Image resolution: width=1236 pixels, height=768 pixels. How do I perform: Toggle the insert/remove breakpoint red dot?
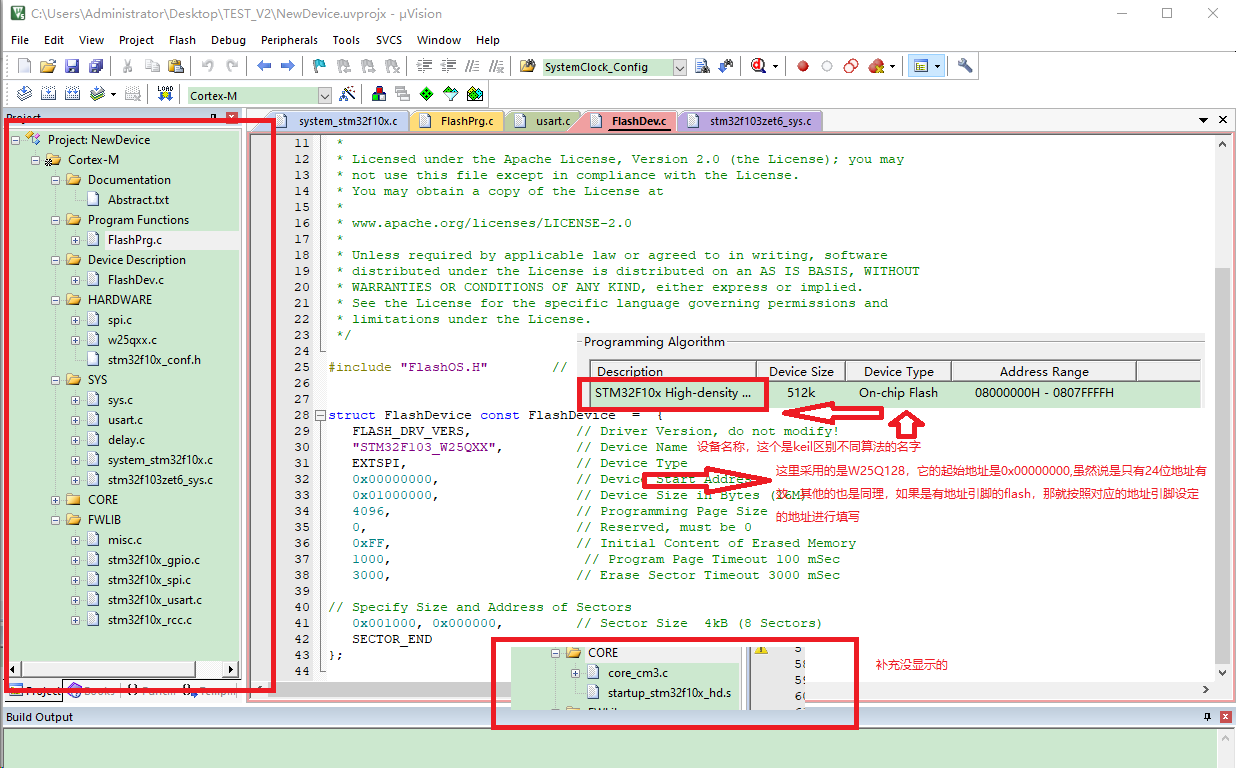coord(802,67)
